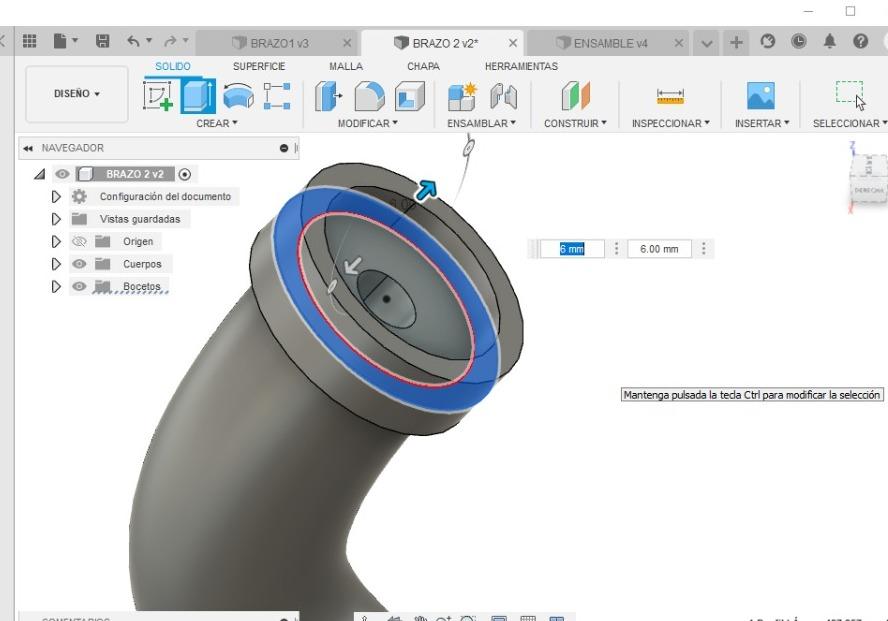The image size is (888, 621).
Task: Select the sketch rectangle pattern tool
Action: click(x=277, y=96)
